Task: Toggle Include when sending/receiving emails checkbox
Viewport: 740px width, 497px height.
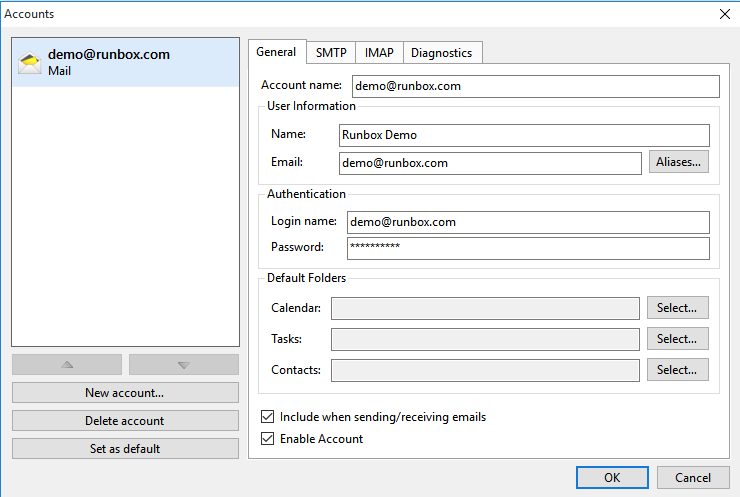Action: click(x=267, y=417)
